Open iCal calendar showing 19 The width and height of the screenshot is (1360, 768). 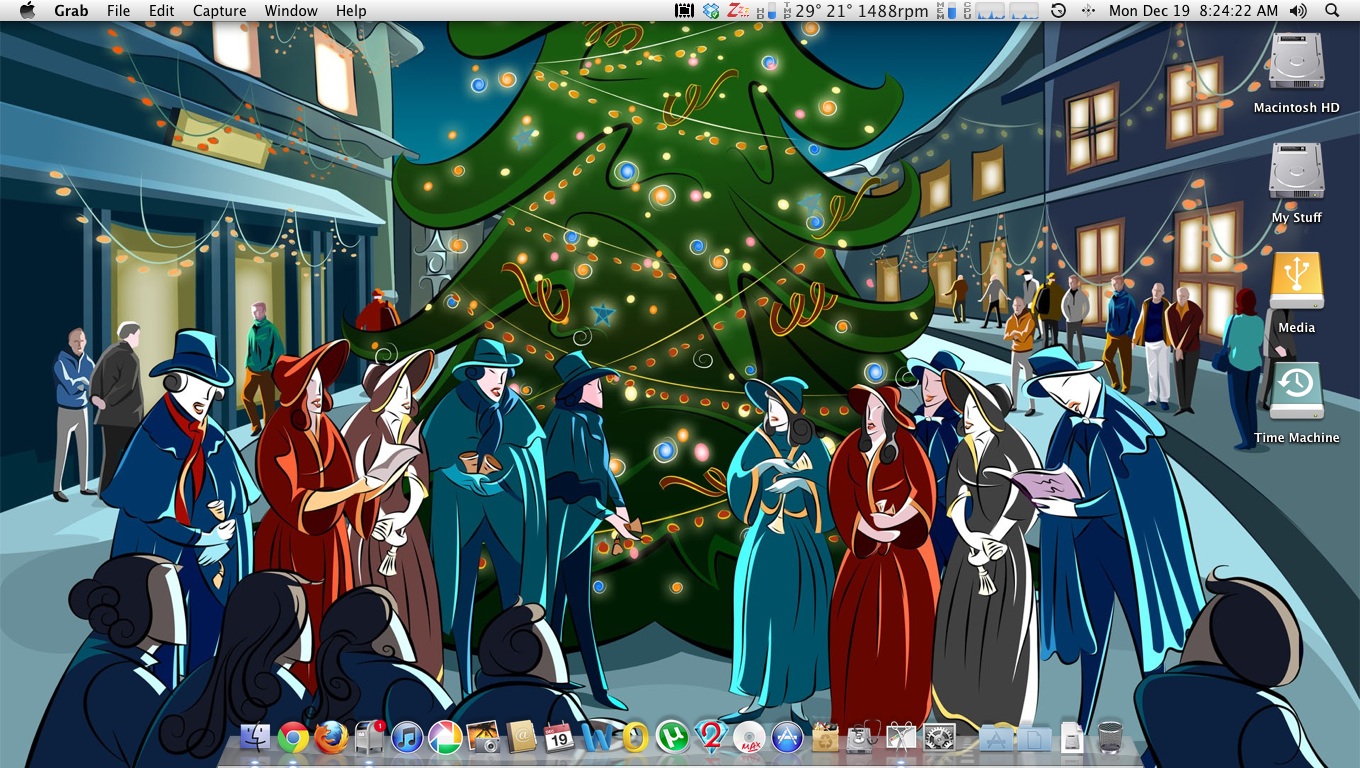(559, 738)
